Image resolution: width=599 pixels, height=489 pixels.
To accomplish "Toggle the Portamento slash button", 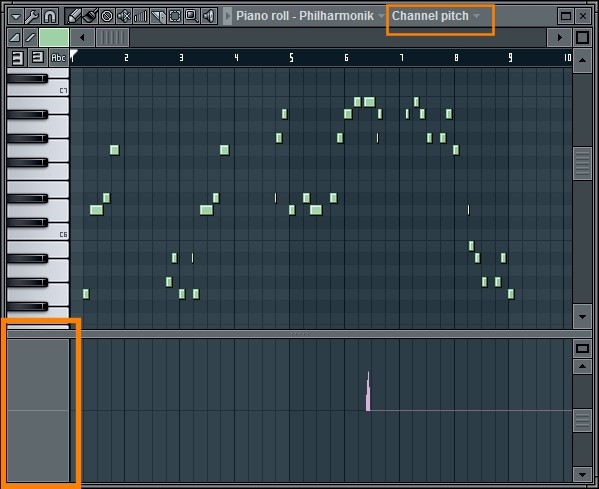I will (x=31, y=37).
